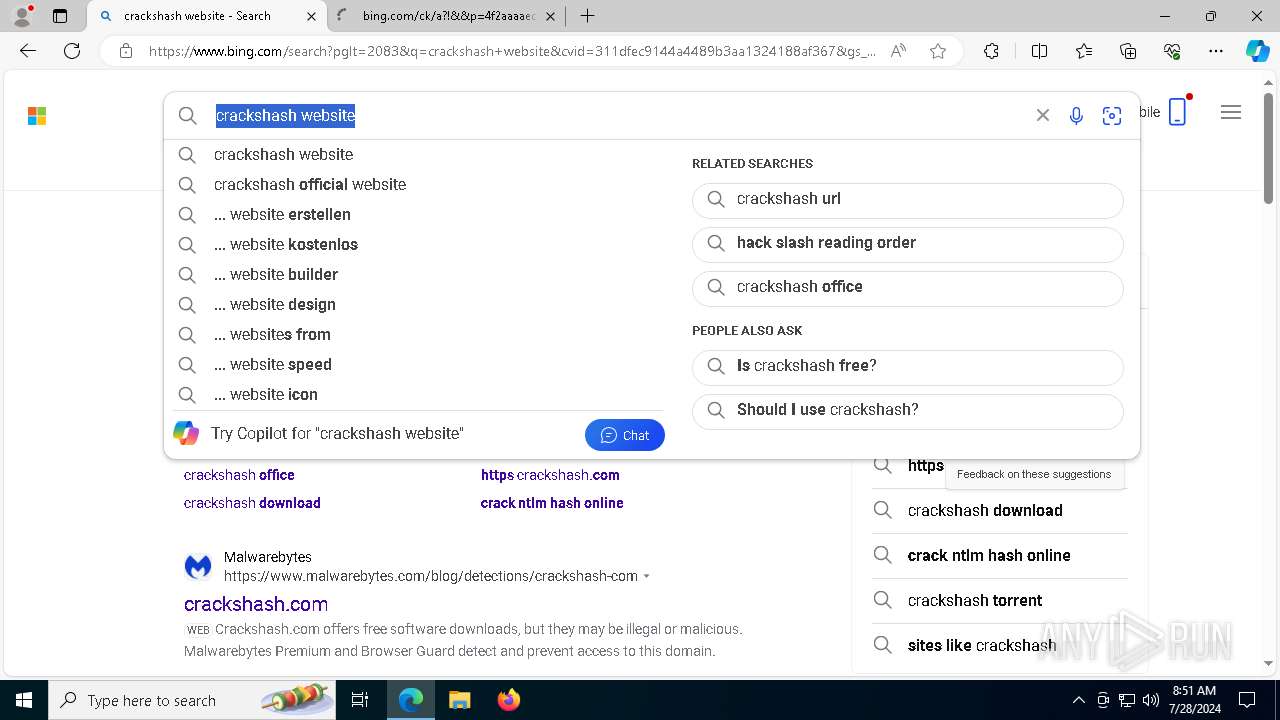Click Try Copilot for crackshash website text

click(337, 434)
